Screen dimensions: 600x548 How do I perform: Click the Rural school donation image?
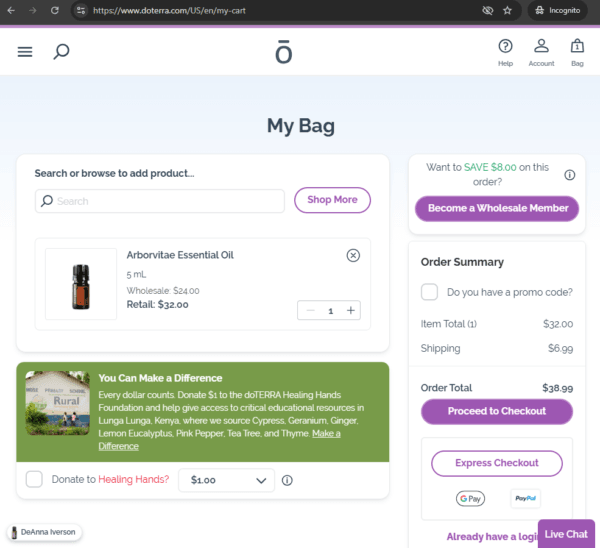pyautogui.click(x=57, y=403)
